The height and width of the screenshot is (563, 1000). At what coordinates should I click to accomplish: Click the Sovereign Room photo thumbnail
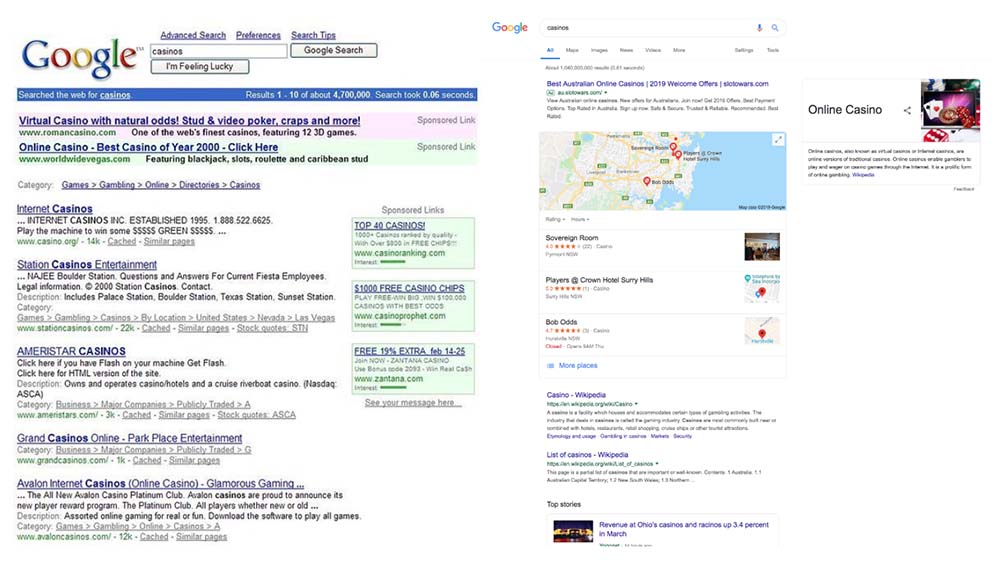(762, 247)
